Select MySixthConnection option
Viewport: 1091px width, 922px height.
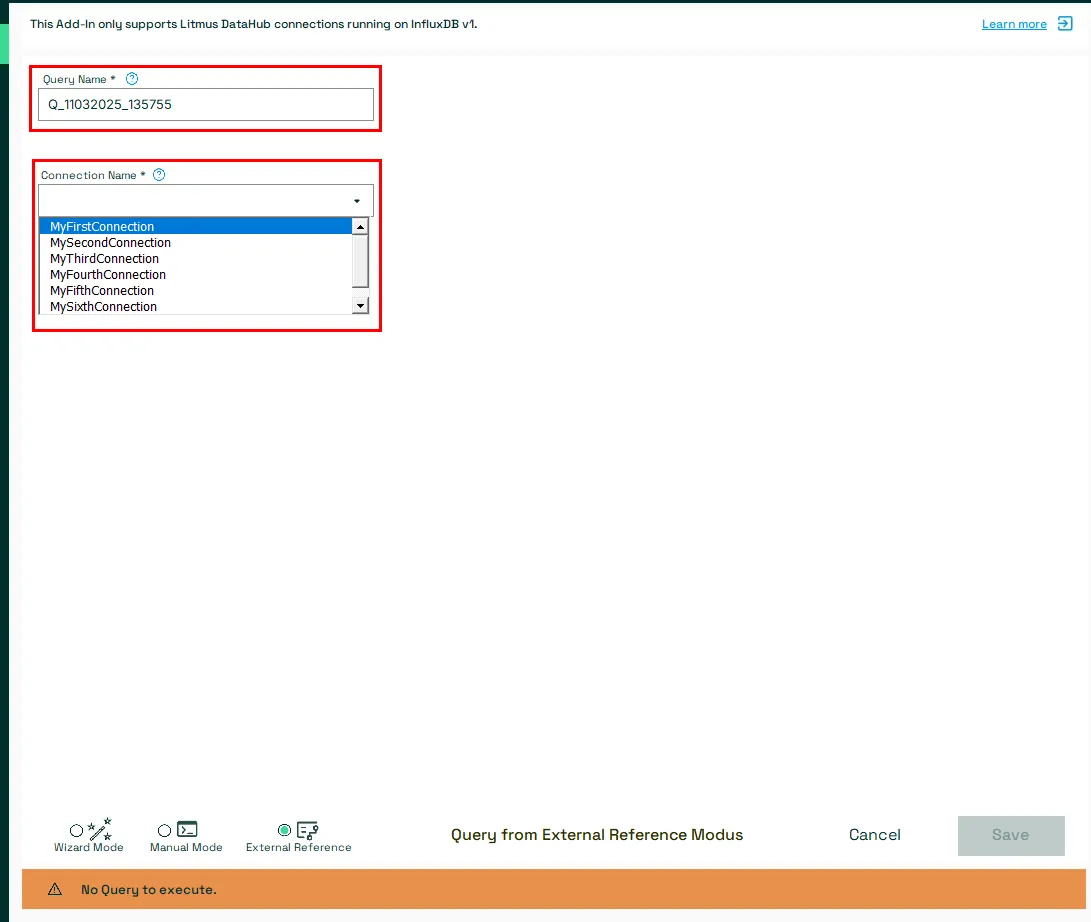point(196,306)
